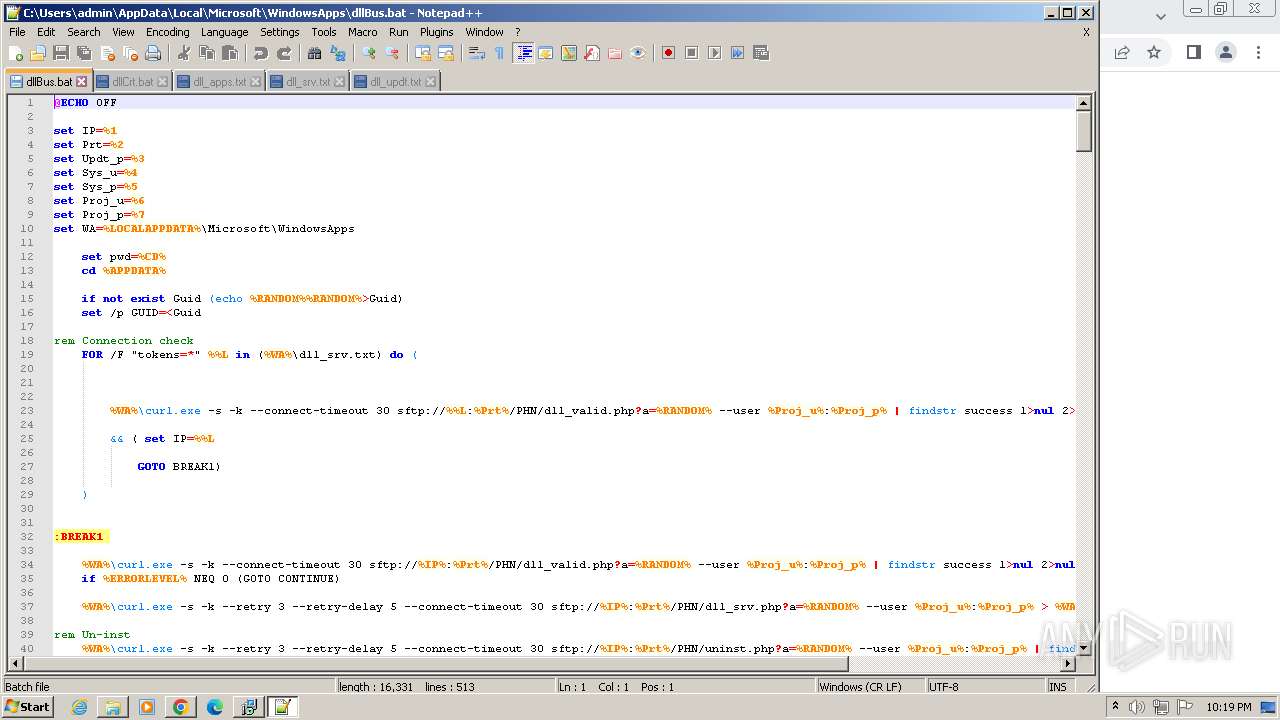Click the volume icon in system tray

(x=1137, y=707)
